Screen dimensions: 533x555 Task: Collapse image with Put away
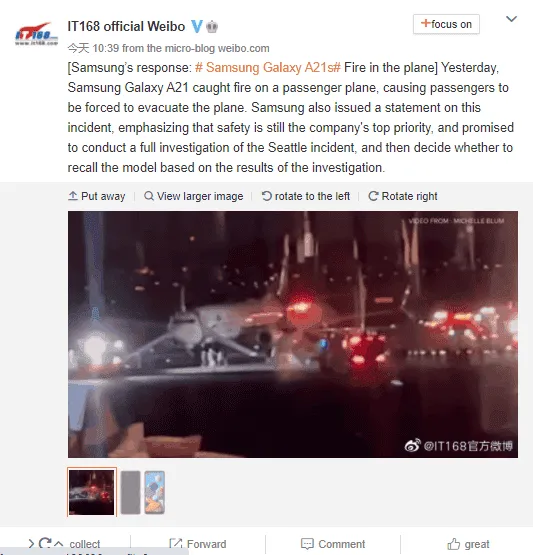(97, 196)
